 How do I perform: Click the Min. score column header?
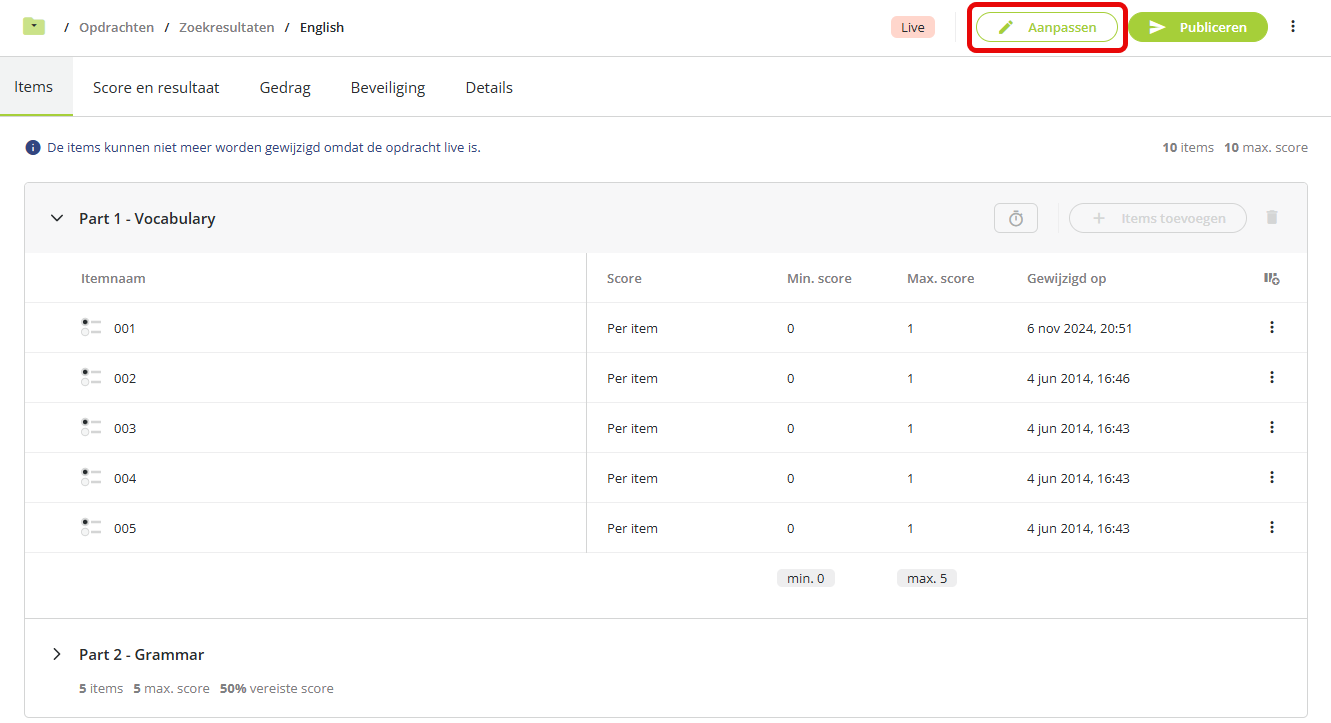pos(819,278)
